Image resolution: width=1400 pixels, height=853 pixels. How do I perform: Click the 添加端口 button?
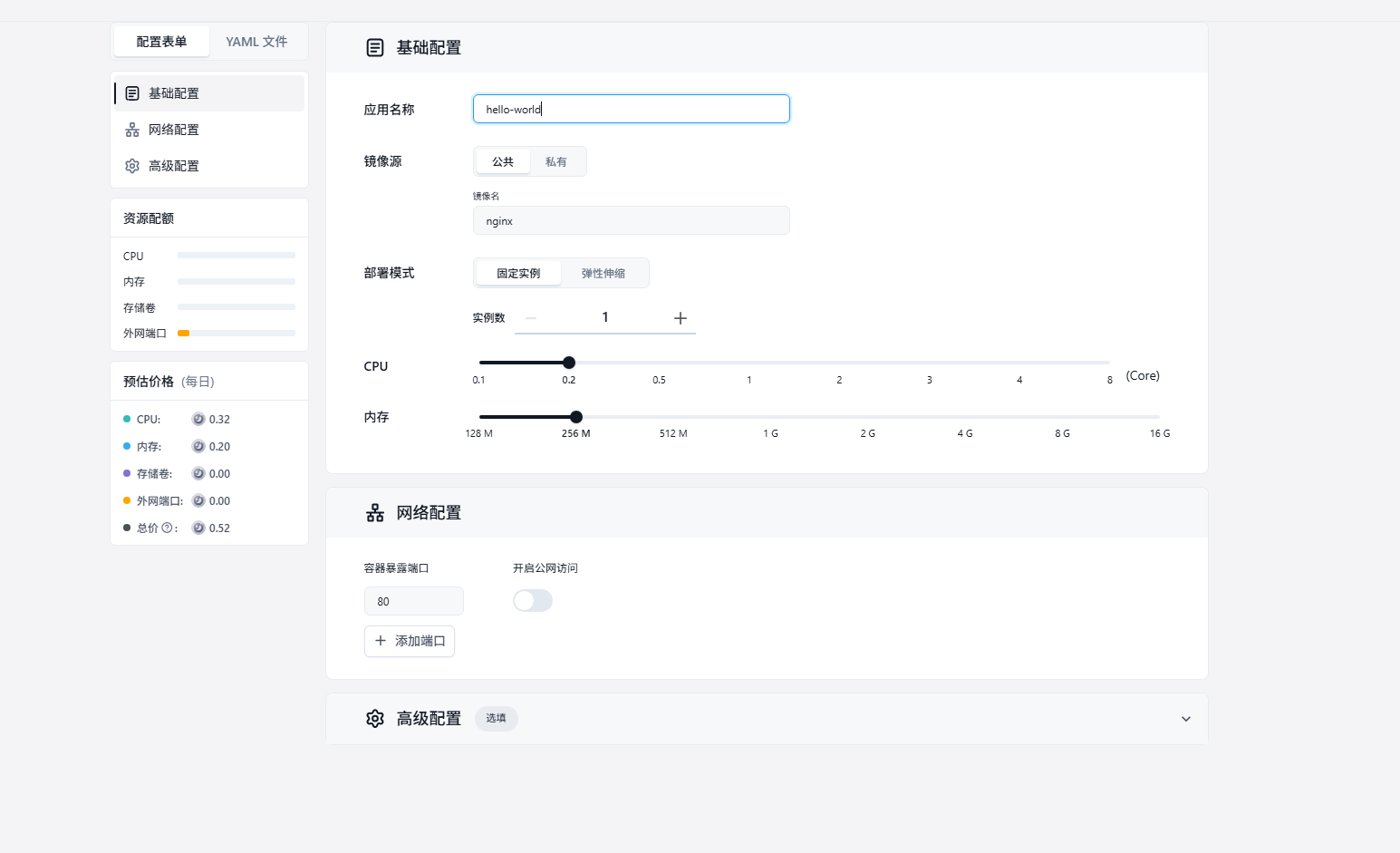point(410,641)
